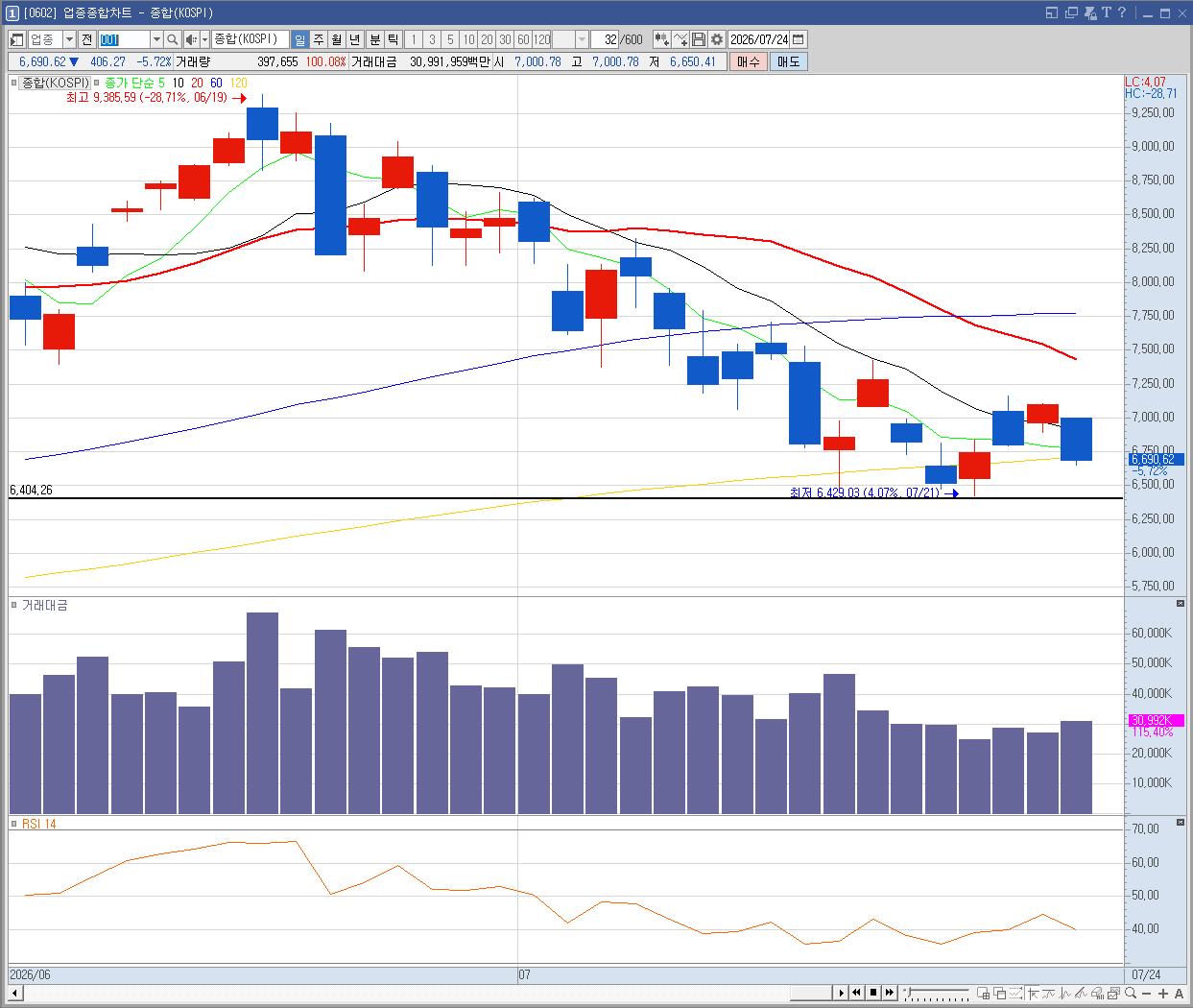Open the calendar date picker icon

coord(799,39)
